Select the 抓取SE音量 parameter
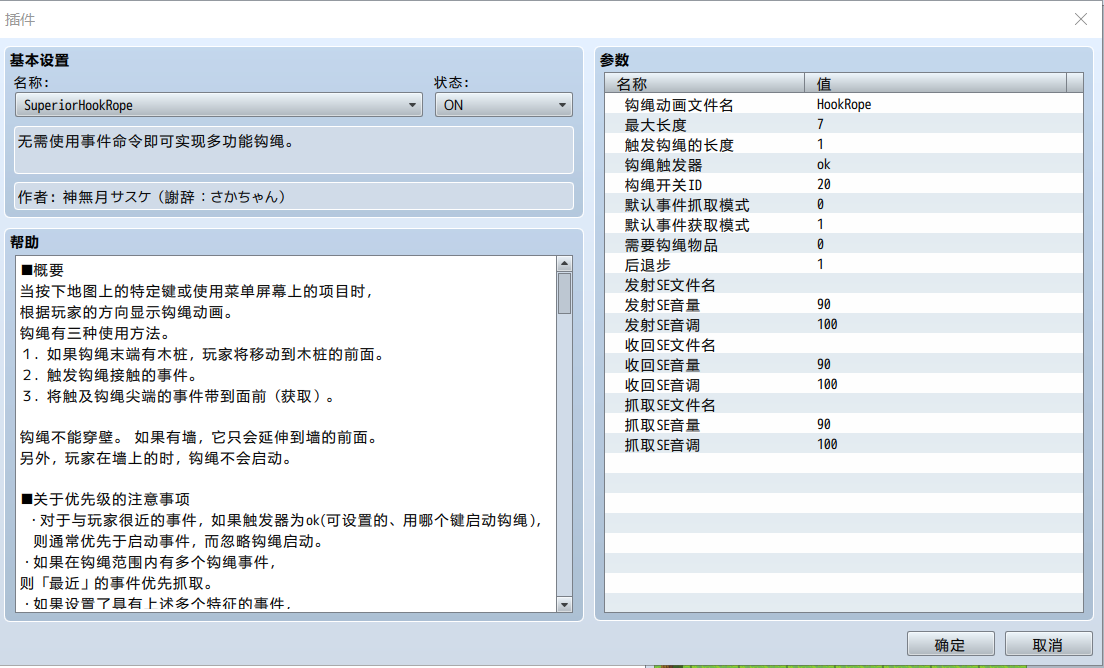 (843, 424)
